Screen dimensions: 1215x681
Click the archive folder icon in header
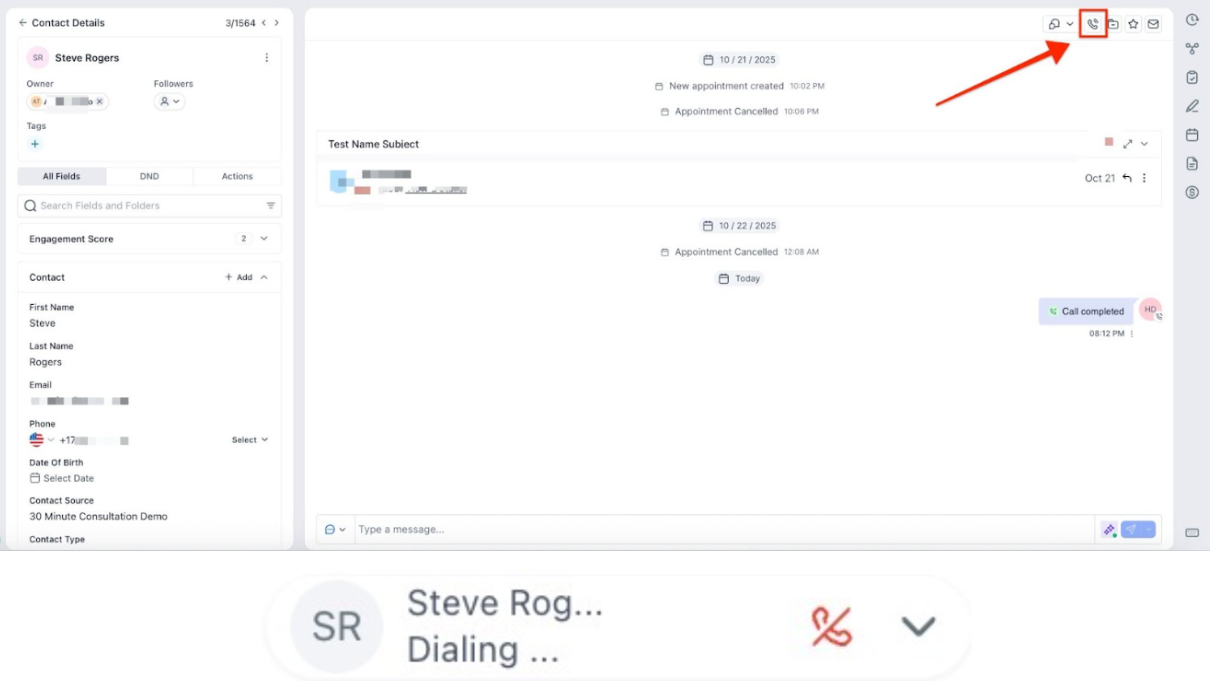[x=1113, y=24]
